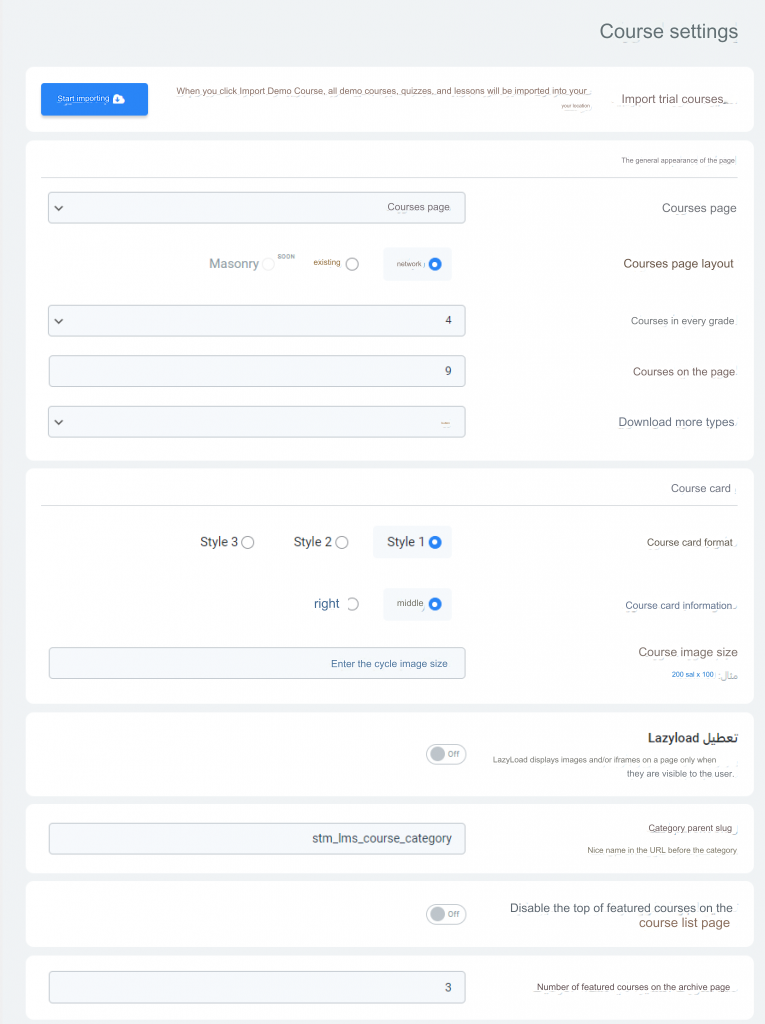The height and width of the screenshot is (1024, 765).
Task: Click the Import trial courses label
Action: tap(673, 99)
